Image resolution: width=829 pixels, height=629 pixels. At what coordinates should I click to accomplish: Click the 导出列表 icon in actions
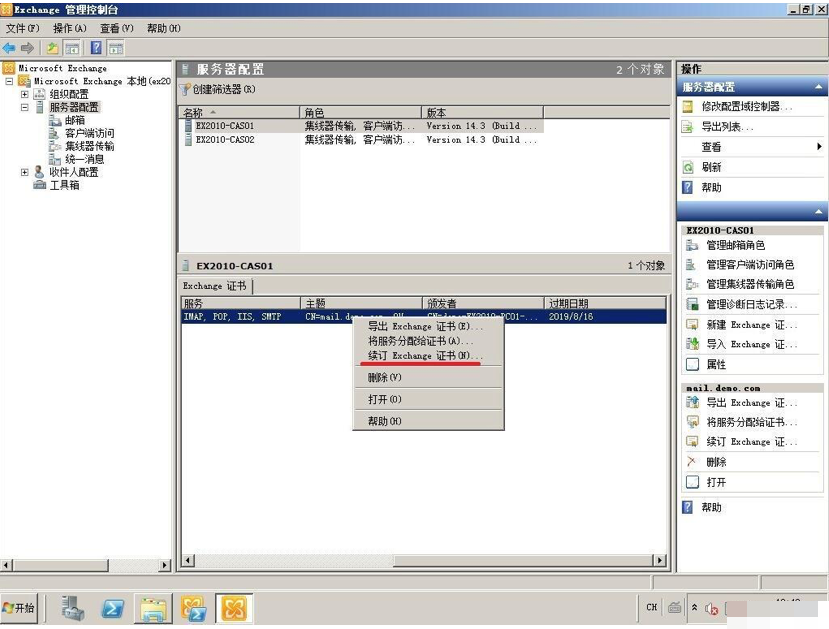tap(688, 127)
